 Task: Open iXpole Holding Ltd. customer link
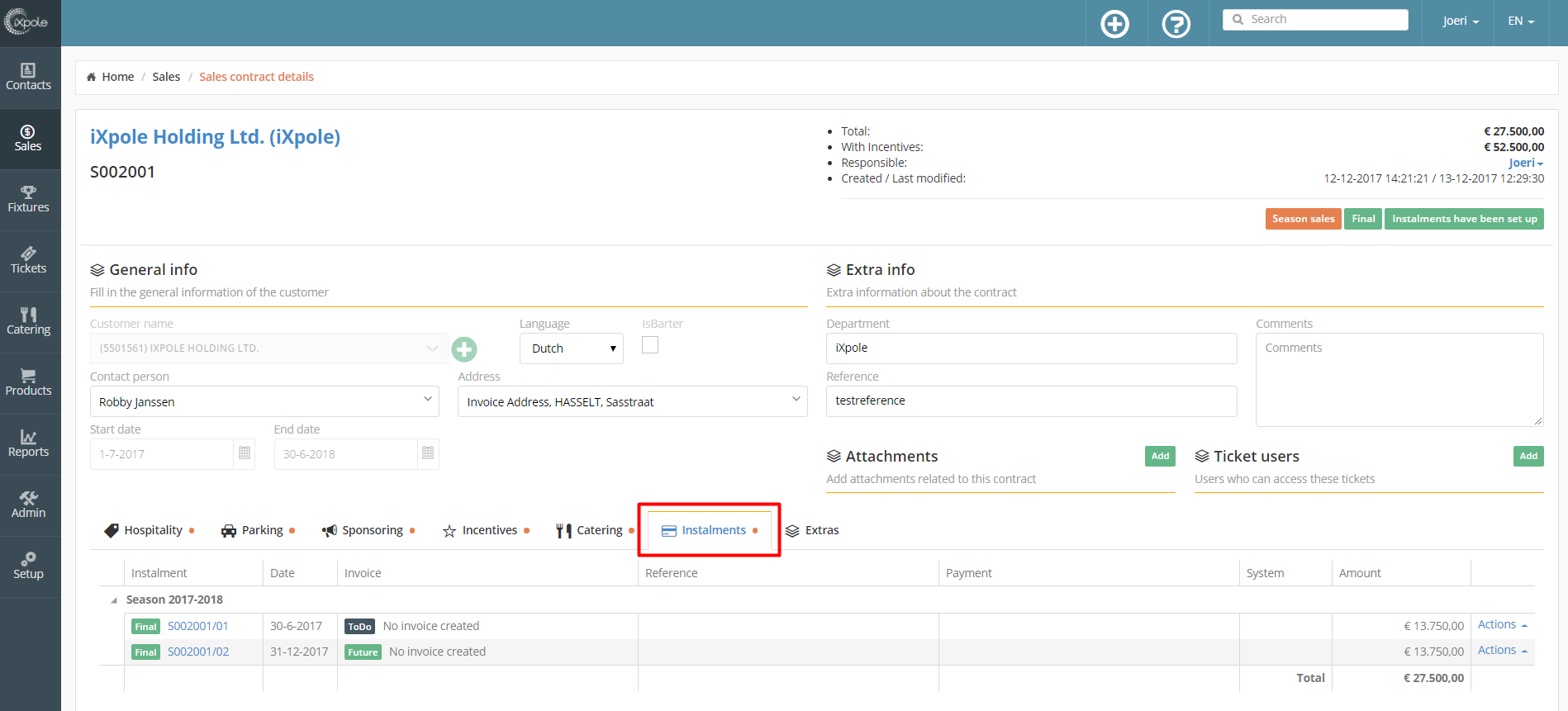click(x=215, y=137)
